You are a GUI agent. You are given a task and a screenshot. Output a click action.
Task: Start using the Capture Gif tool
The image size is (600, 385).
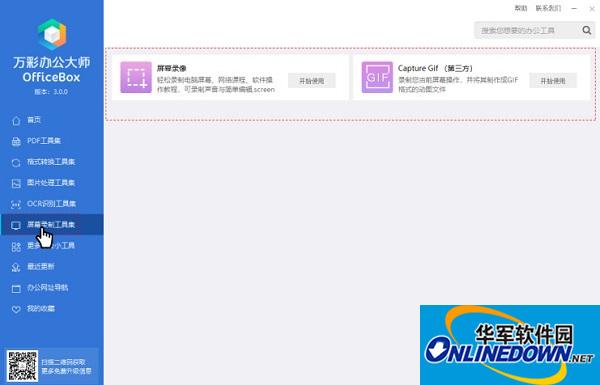[x=553, y=81]
